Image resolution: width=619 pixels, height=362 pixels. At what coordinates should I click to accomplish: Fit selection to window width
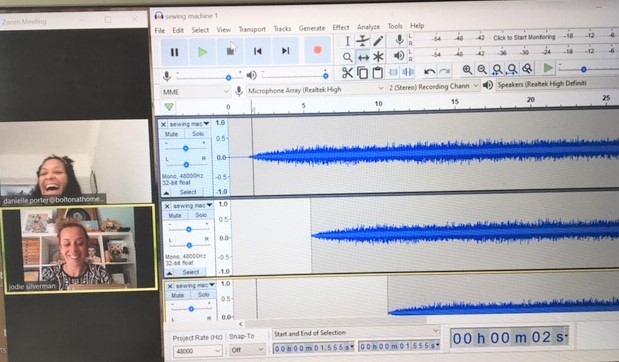497,69
